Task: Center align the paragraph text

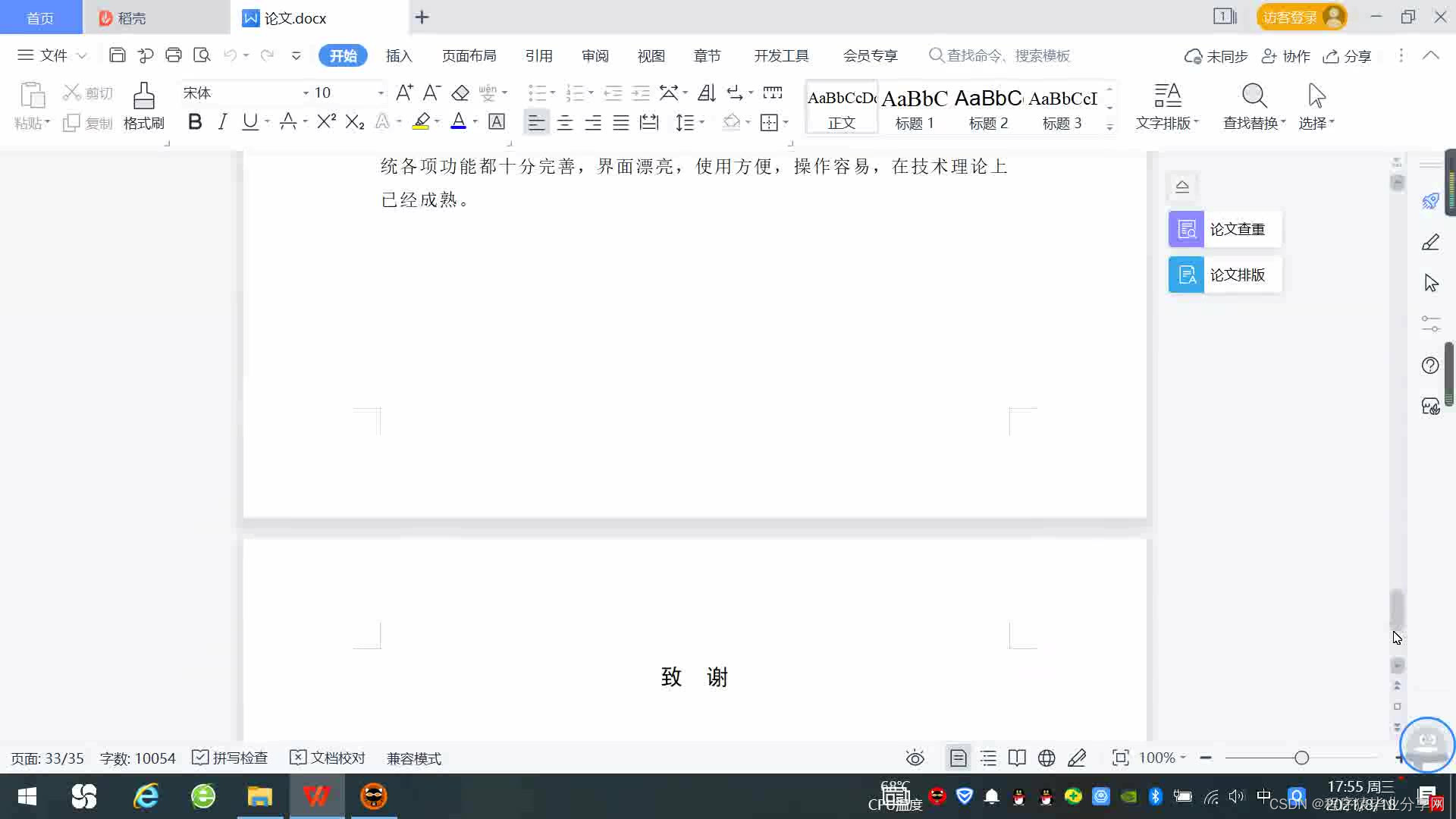Action: coord(564,122)
